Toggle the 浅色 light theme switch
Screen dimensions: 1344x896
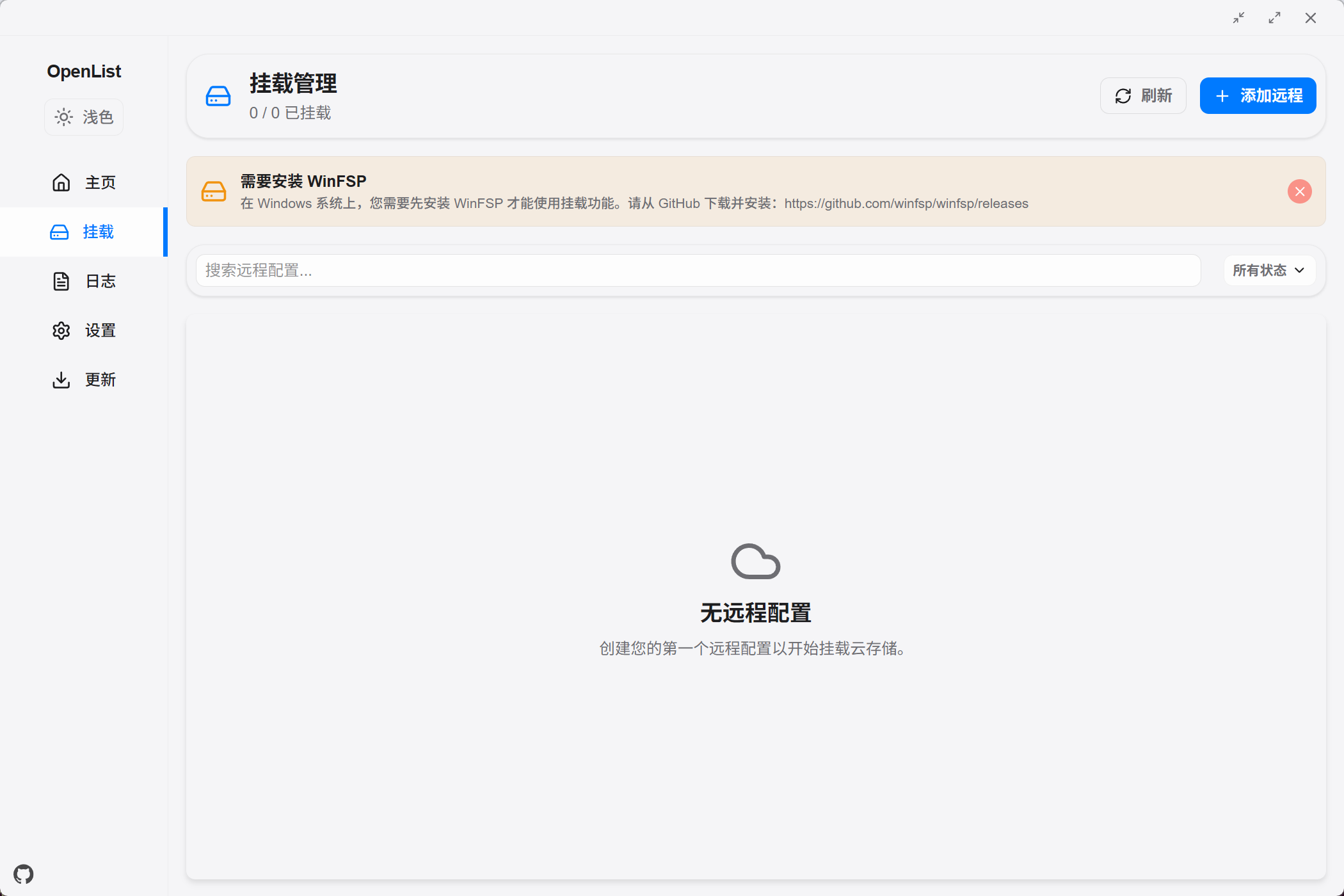pos(84,117)
